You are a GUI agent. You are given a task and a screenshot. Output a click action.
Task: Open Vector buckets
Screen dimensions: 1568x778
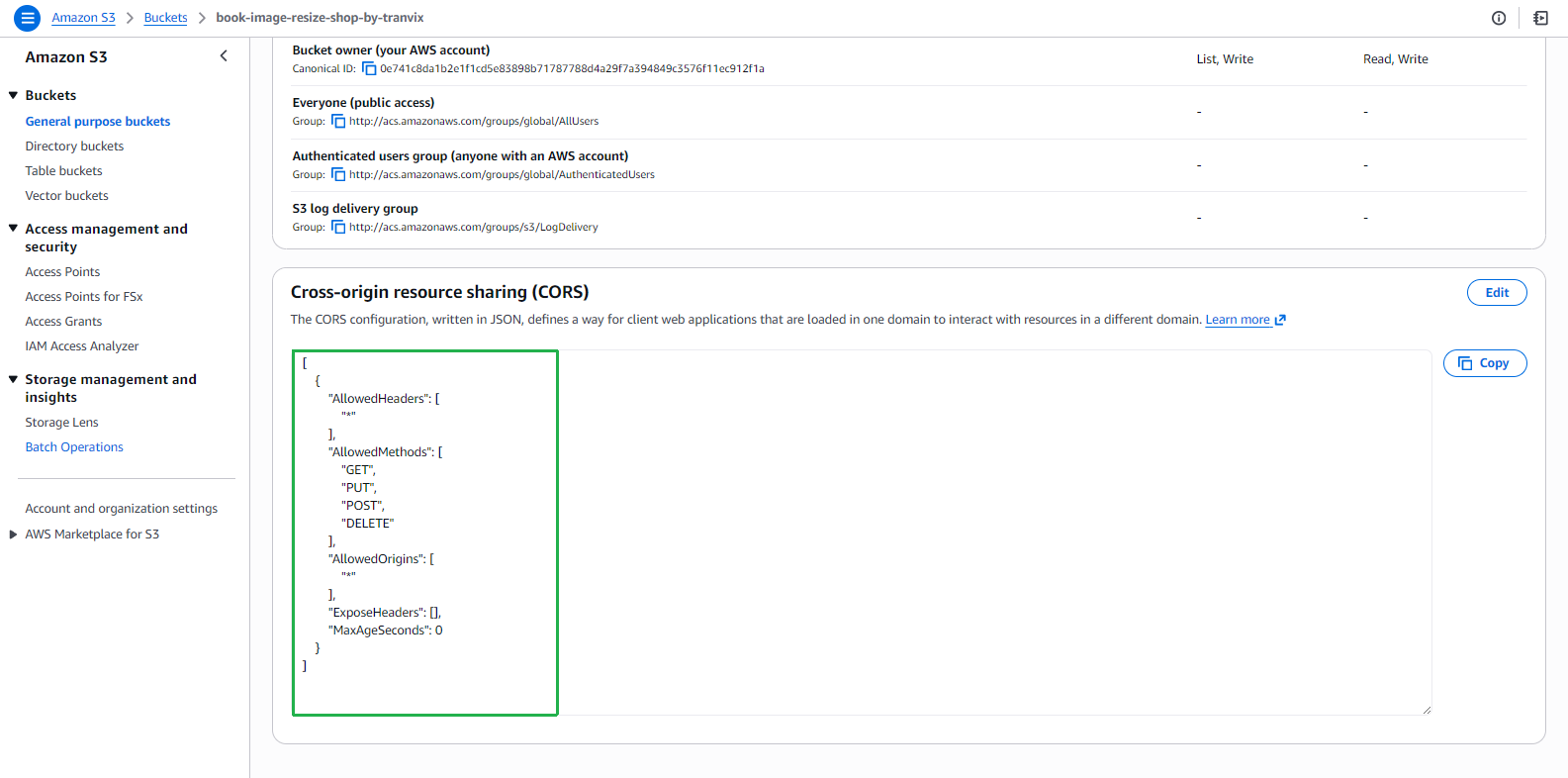pos(66,196)
